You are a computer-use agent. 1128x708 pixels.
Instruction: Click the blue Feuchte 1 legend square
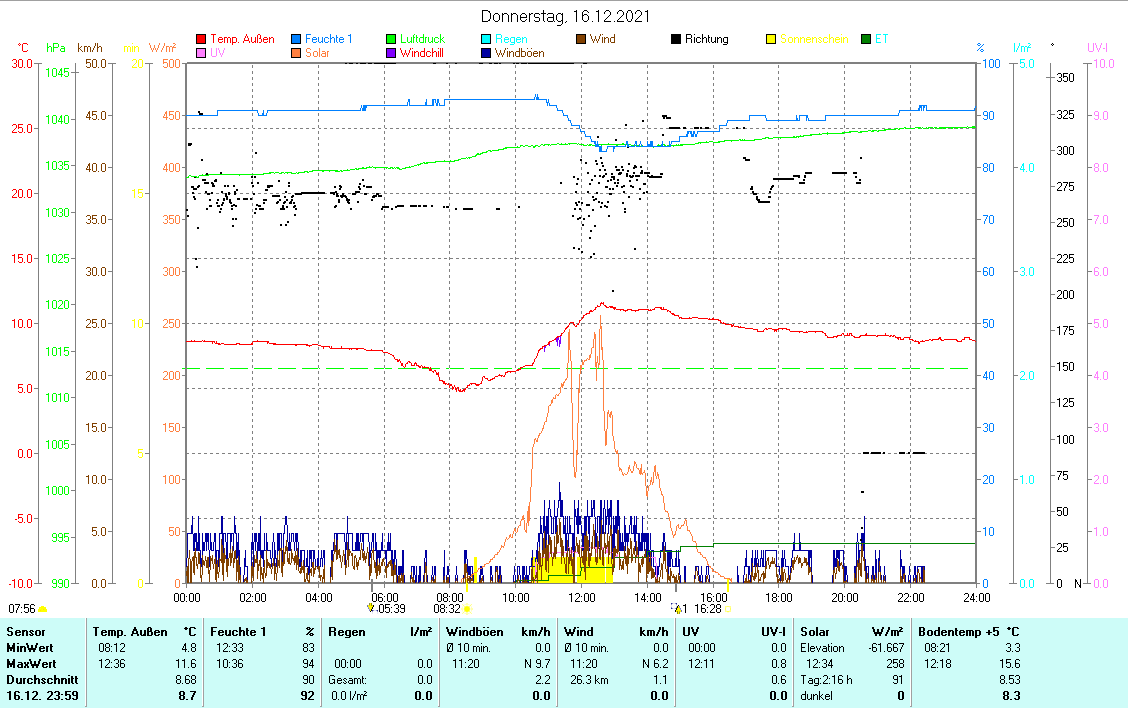[x=297, y=39]
